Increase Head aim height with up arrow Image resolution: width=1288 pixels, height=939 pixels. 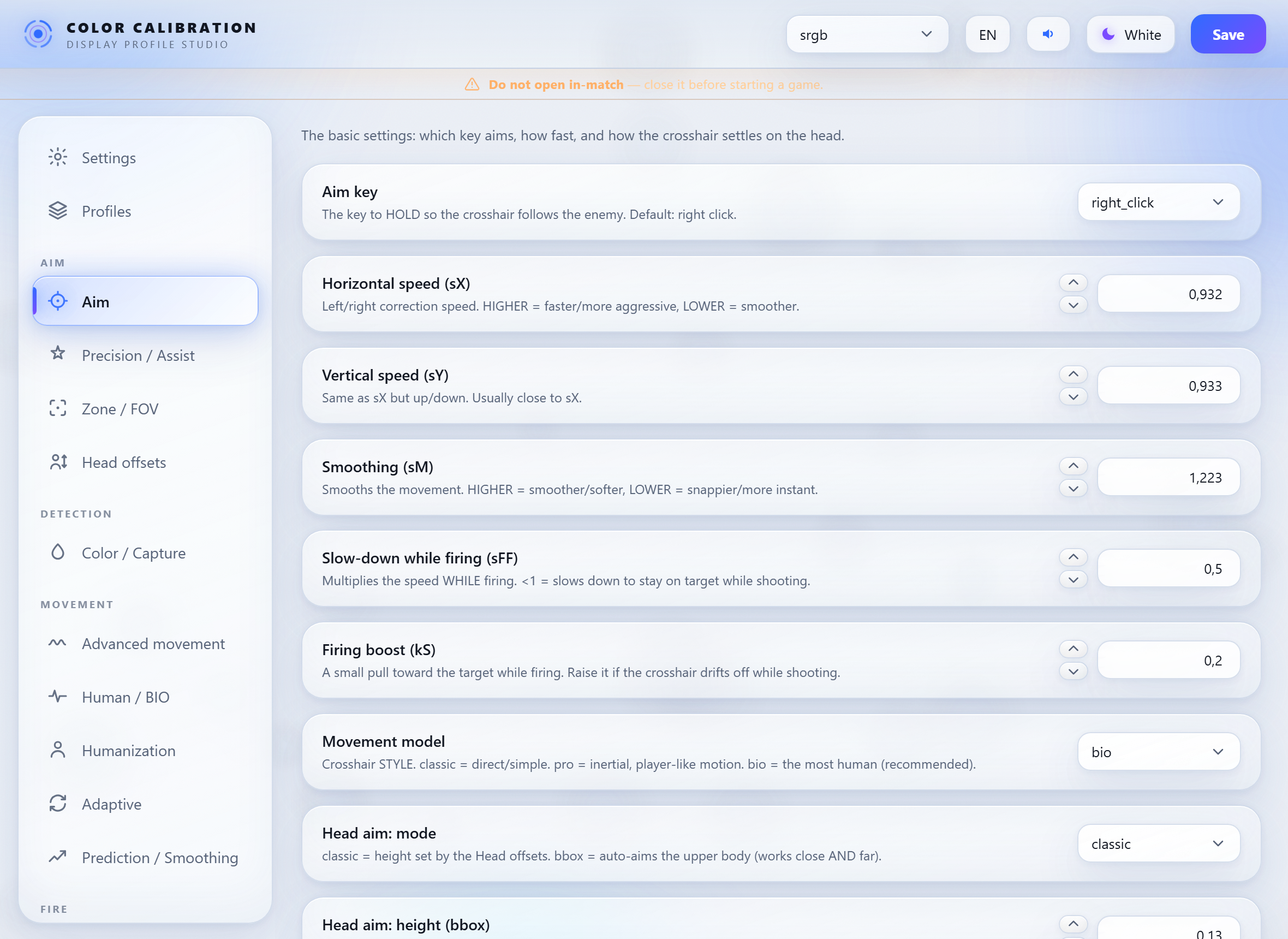coord(1073,924)
